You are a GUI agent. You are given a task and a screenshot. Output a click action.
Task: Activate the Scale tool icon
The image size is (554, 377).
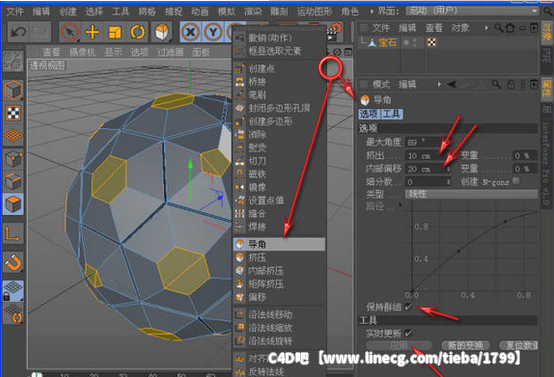[115, 32]
